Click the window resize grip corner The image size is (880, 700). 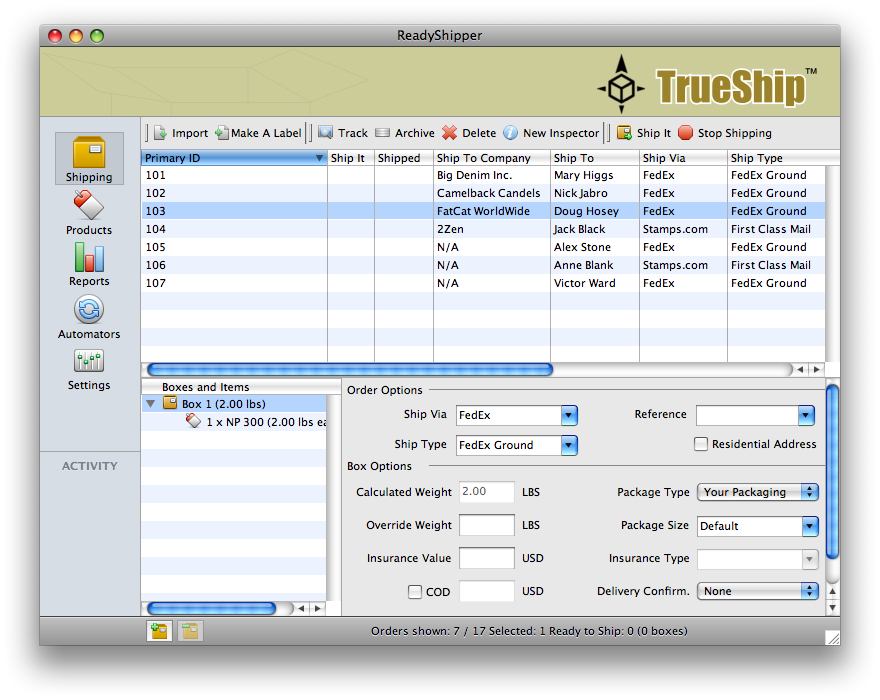833,638
